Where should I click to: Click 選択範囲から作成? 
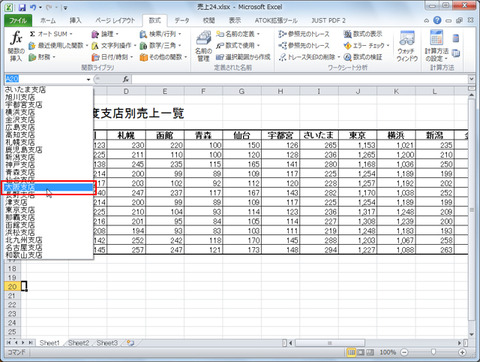[x=243, y=57]
